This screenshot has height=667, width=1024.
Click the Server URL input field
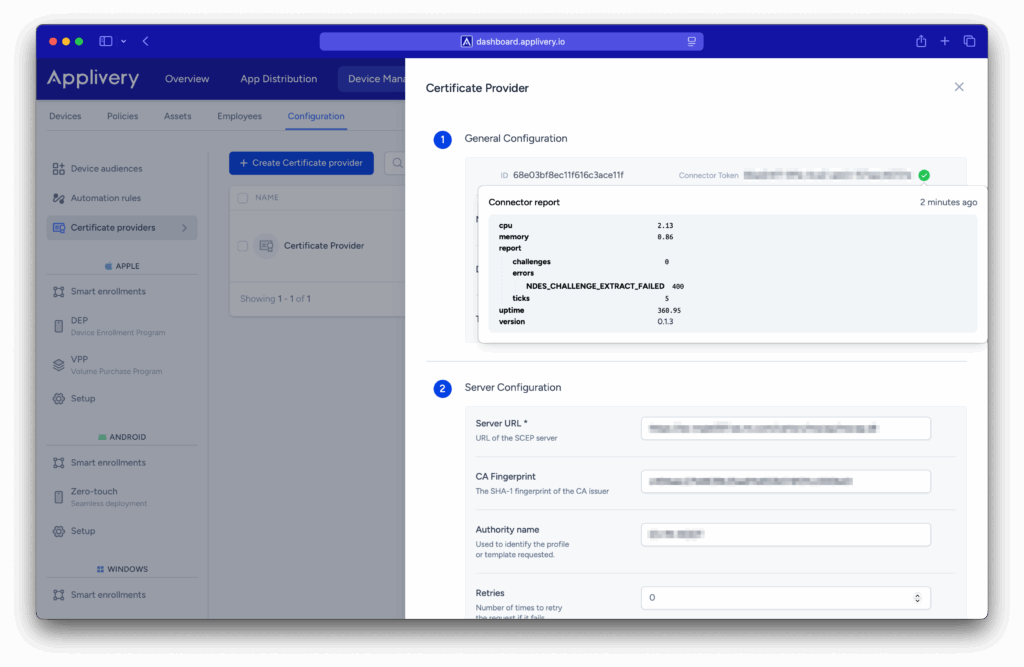coord(785,429)
